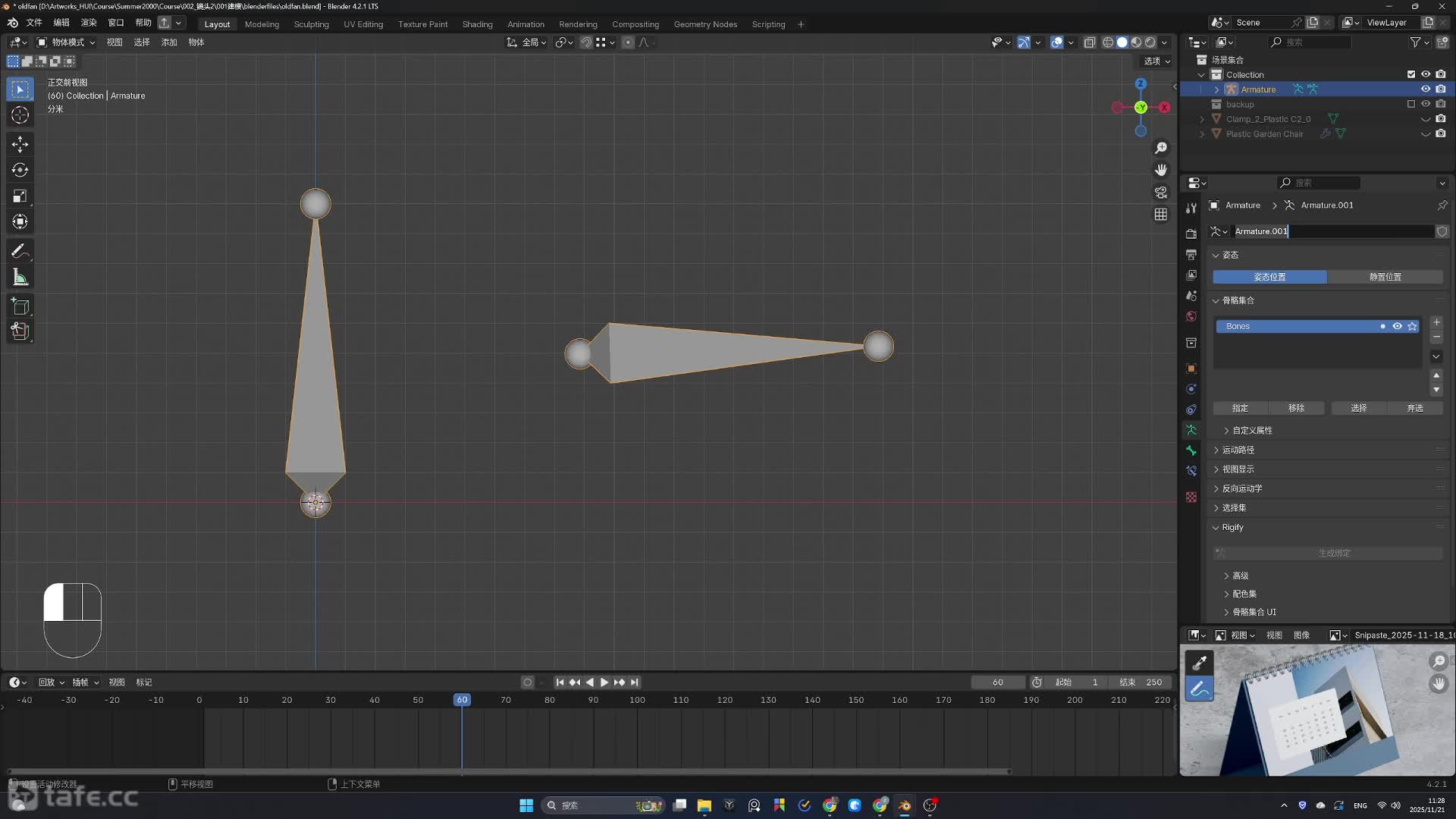Activate the Annotate pencil tool
This screenshot has height=819, width=1456.
click(20, 251)
